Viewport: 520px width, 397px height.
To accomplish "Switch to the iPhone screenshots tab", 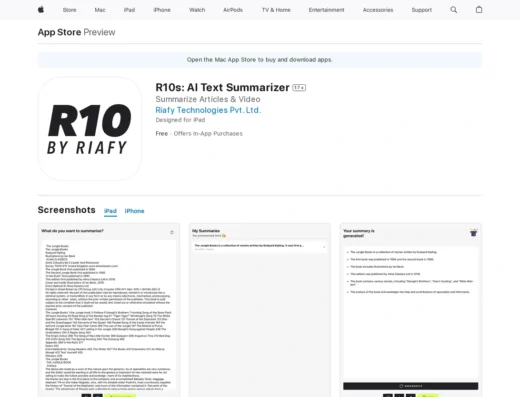I will [x=134, y=211].
